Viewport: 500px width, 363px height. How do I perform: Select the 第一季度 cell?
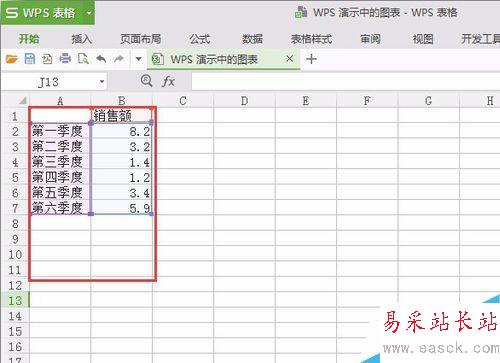pos(60,131)
